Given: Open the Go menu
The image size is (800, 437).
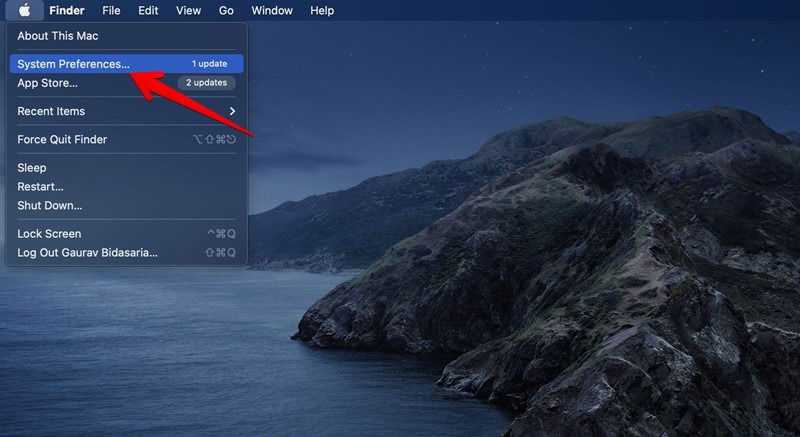Looking at the screenshot, I should (x=226, y=10).
